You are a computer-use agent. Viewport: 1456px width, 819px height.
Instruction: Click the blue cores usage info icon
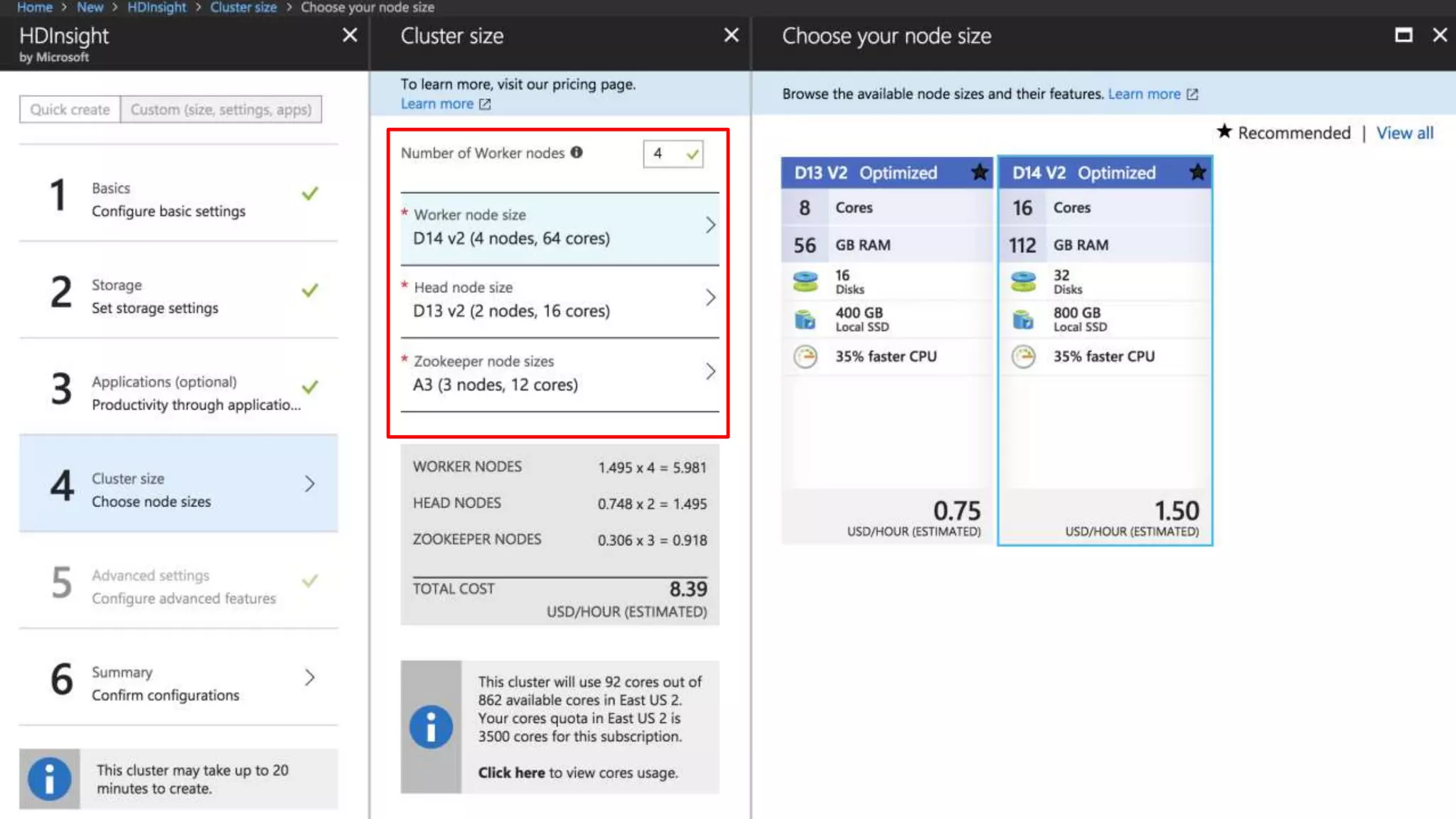tap(431, 727)
